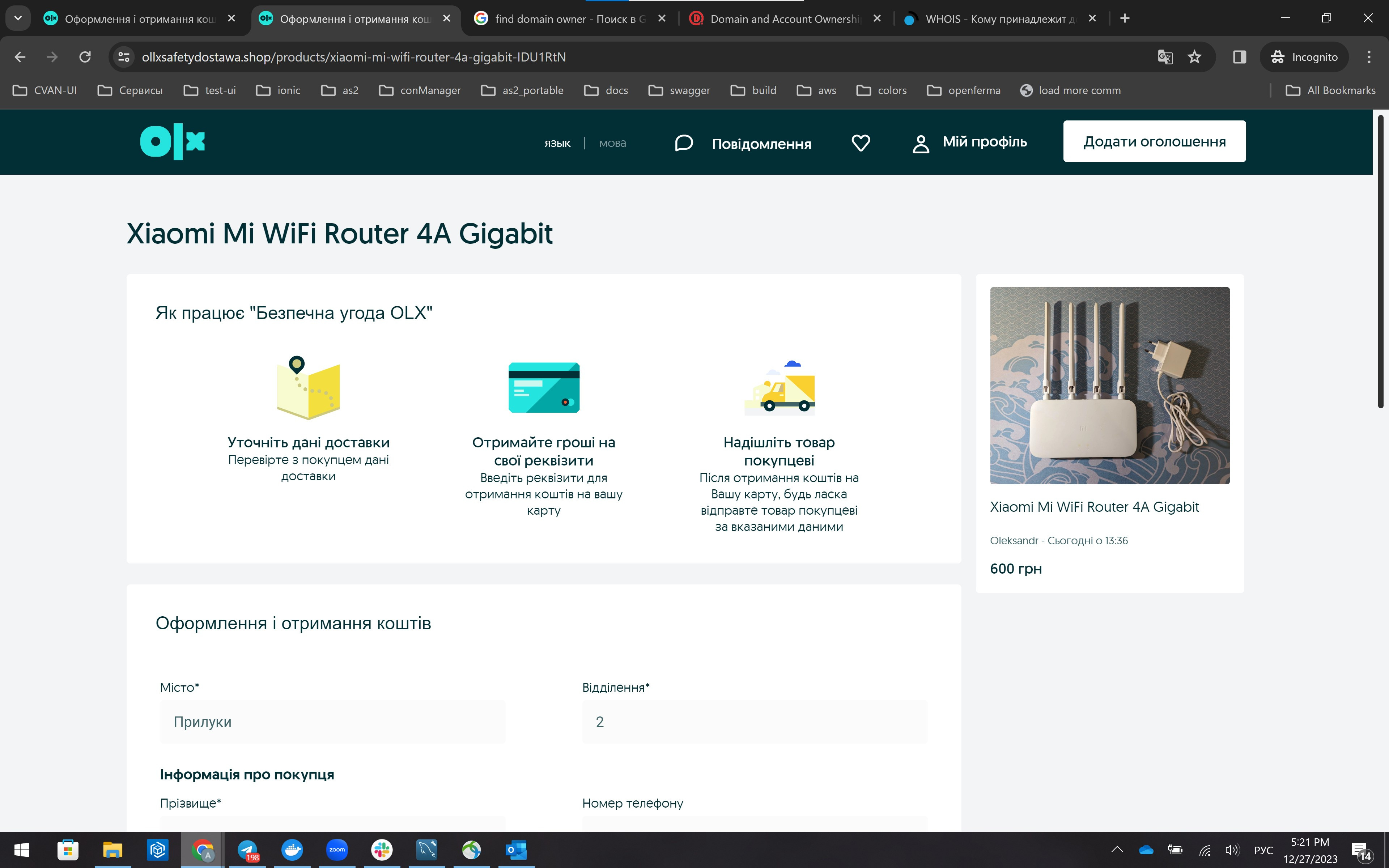
Task: Click the Google Translate icon in the address bar
Action: pyautogui.click(x=1165, y=57)
